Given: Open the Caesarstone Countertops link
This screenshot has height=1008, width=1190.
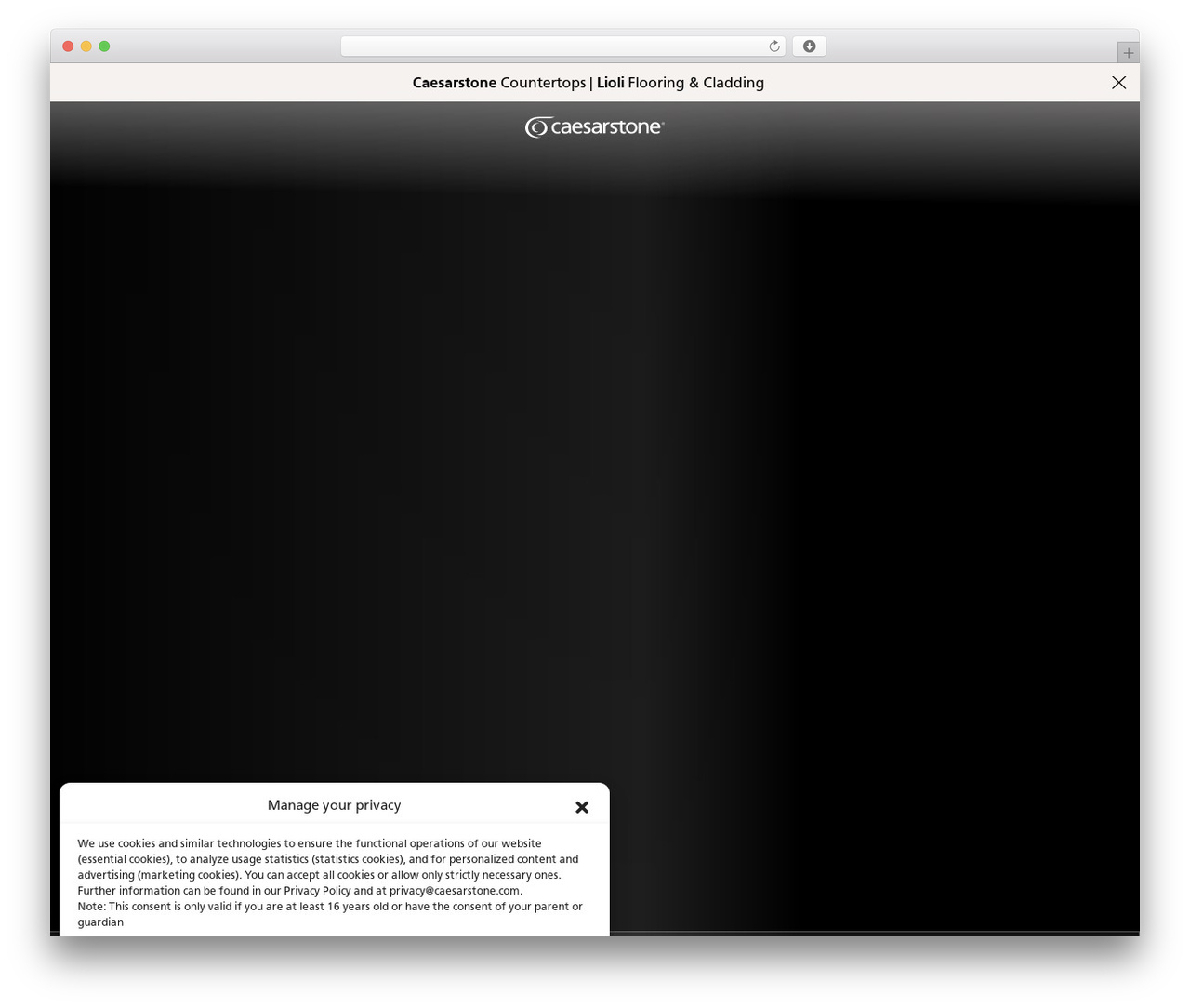Looking at the screenshot, I should 499,83.
